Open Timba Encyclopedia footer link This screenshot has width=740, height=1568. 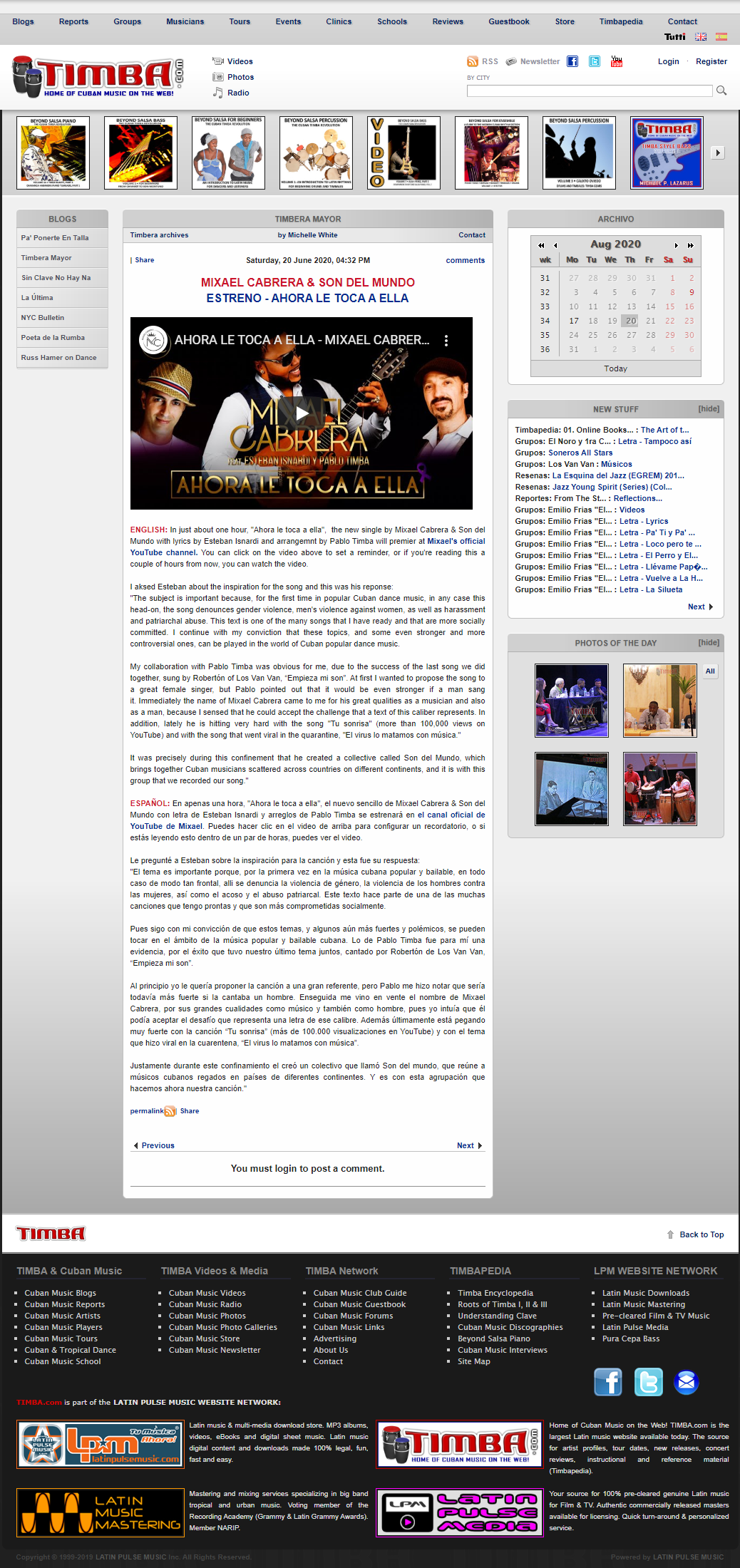pos(495,1293)
